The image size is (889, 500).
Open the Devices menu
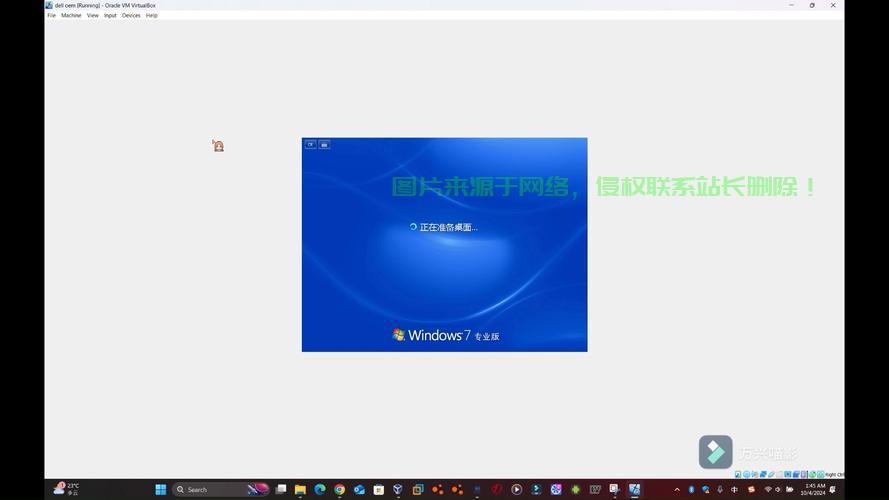pos(131,15)
